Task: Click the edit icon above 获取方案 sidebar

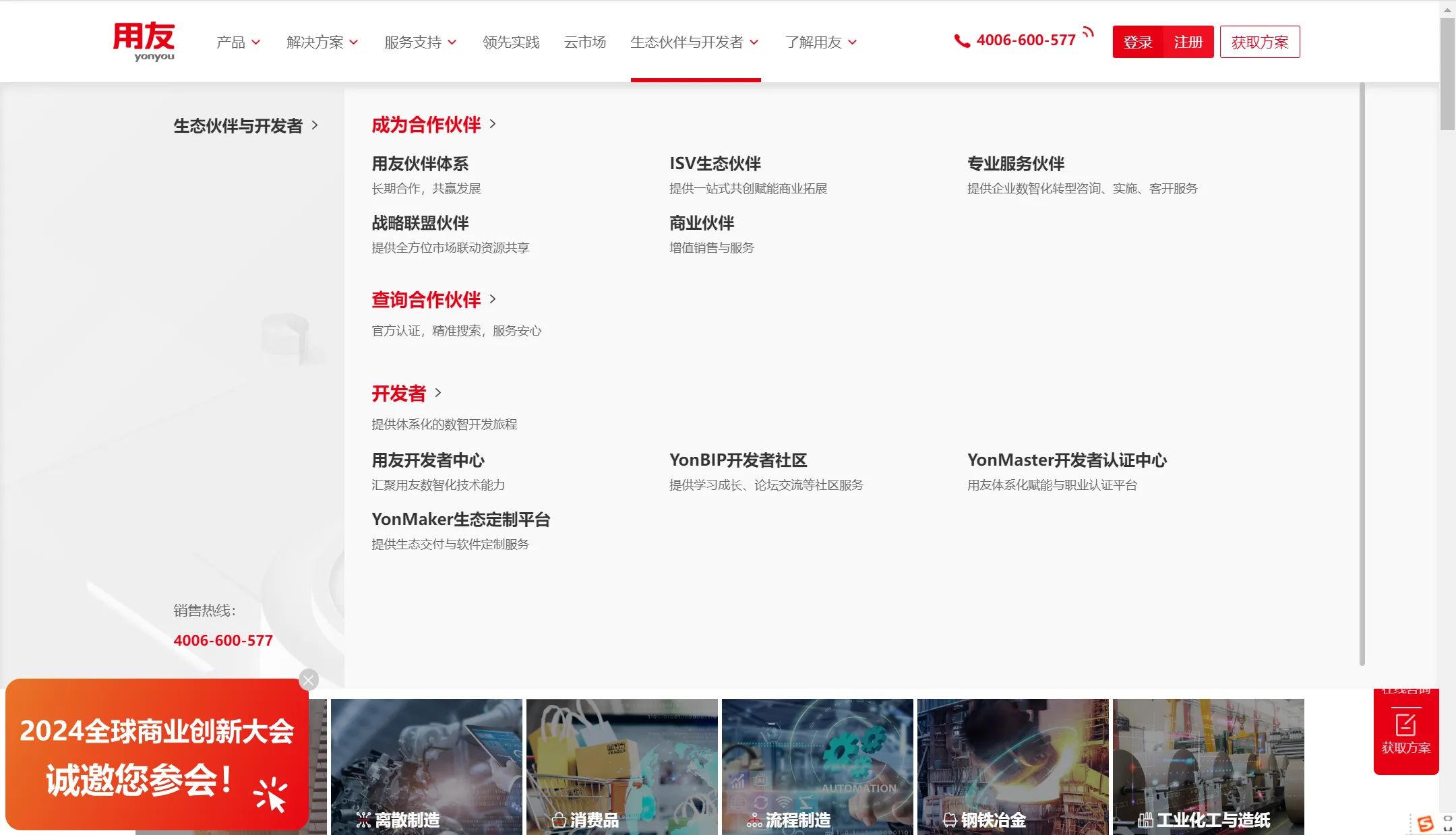Action: 1405,724
